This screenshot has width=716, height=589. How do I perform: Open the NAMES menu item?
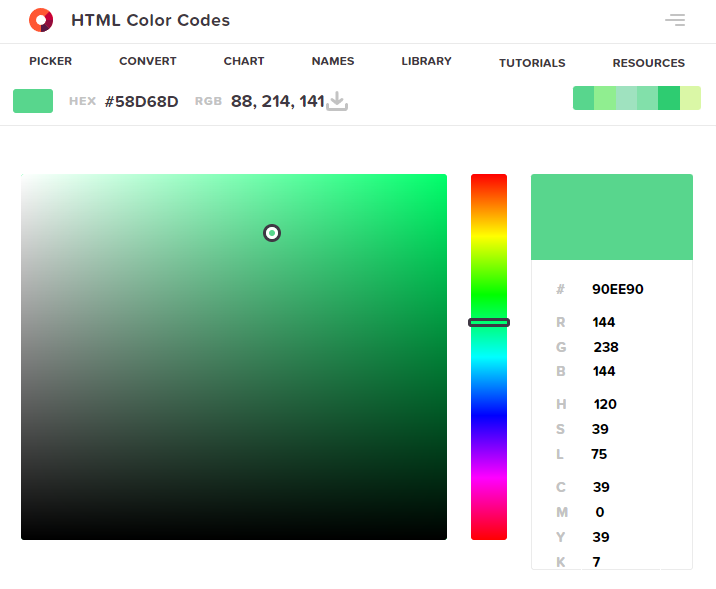pos(333,61)
